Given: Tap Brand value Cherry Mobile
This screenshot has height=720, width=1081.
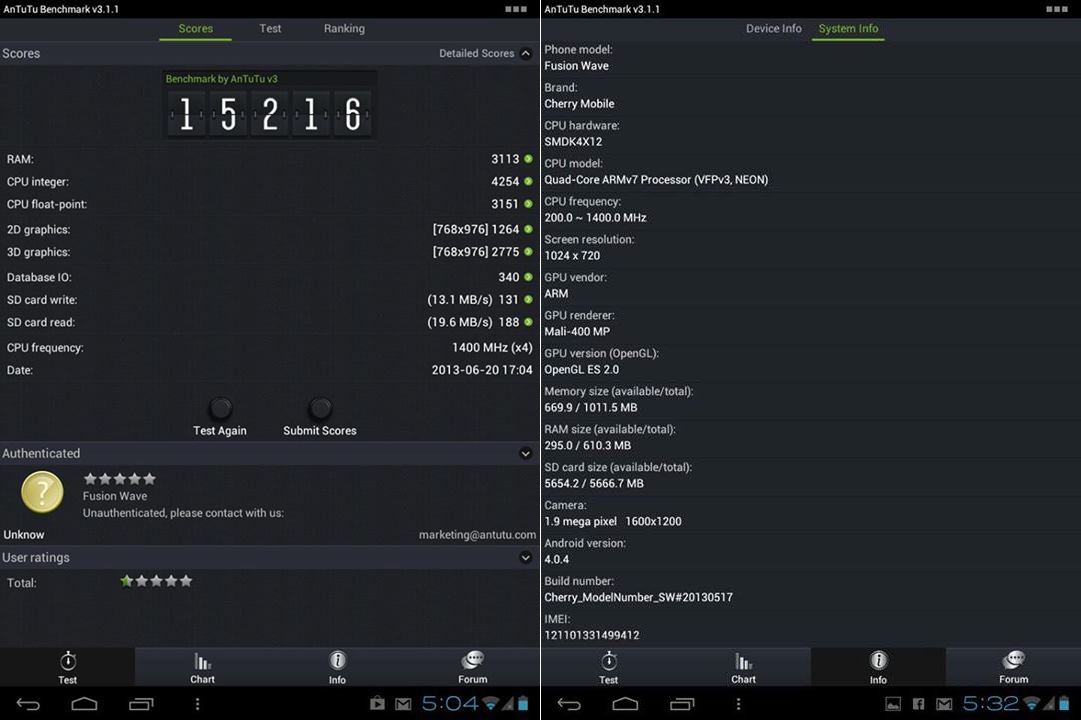Looking at the screenshot, I should click(579, 103).
